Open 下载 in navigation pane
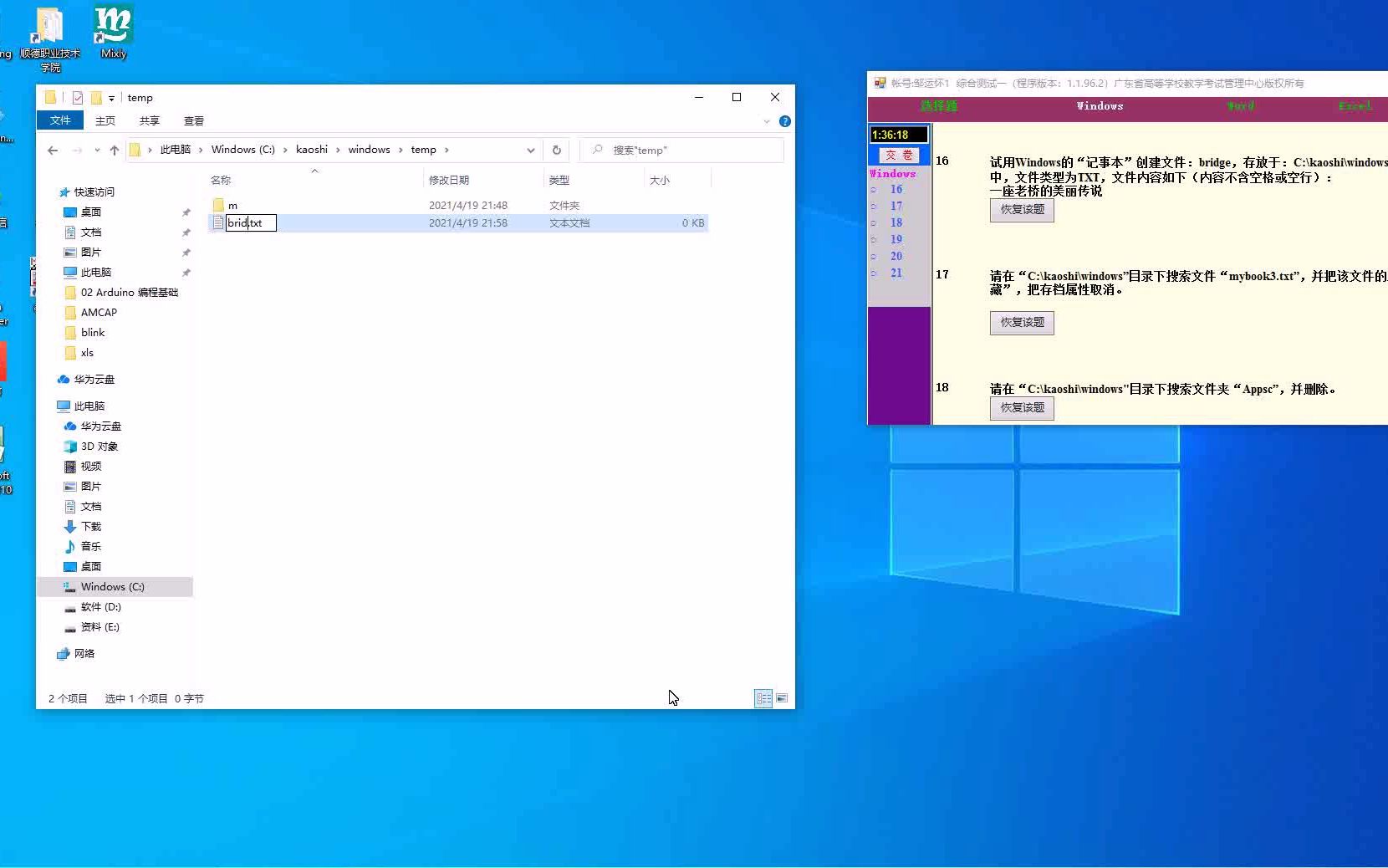1388x868 pixels. 91,527
